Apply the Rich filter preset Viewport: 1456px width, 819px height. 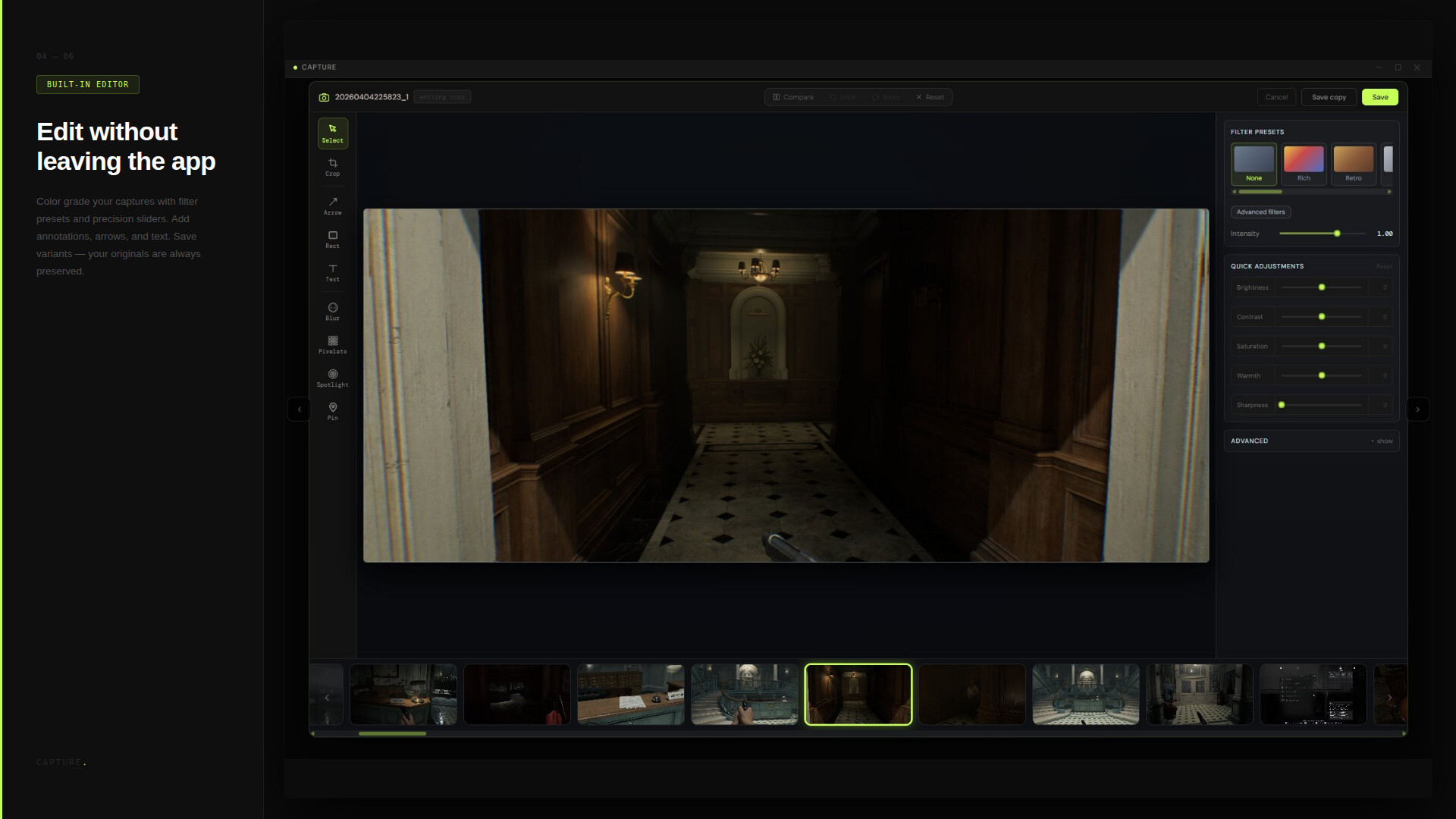[x=1303, y=164]
